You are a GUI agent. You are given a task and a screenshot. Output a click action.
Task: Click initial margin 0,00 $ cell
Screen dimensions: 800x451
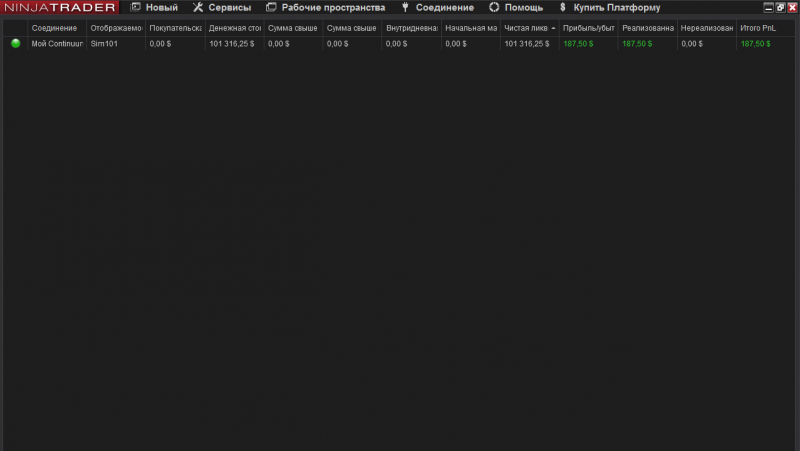[x=470, y=44]
